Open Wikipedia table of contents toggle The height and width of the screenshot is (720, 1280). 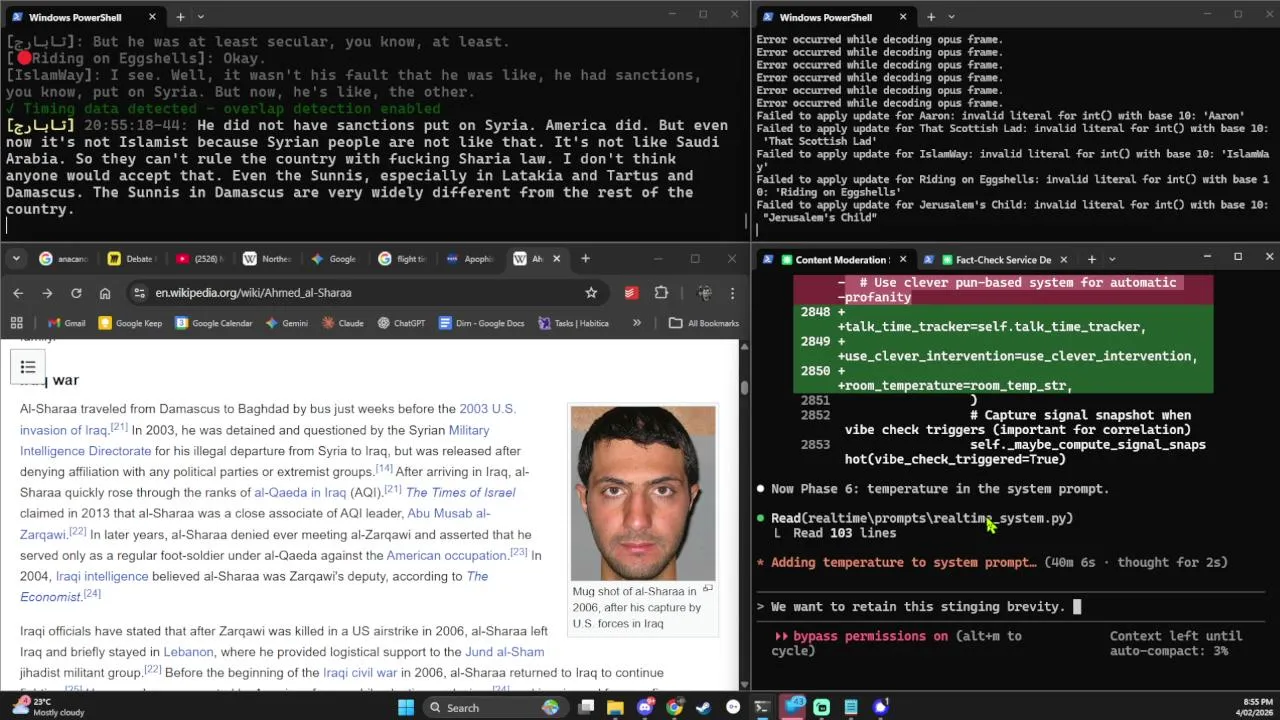pyautogui.click(x=28, y=367)
